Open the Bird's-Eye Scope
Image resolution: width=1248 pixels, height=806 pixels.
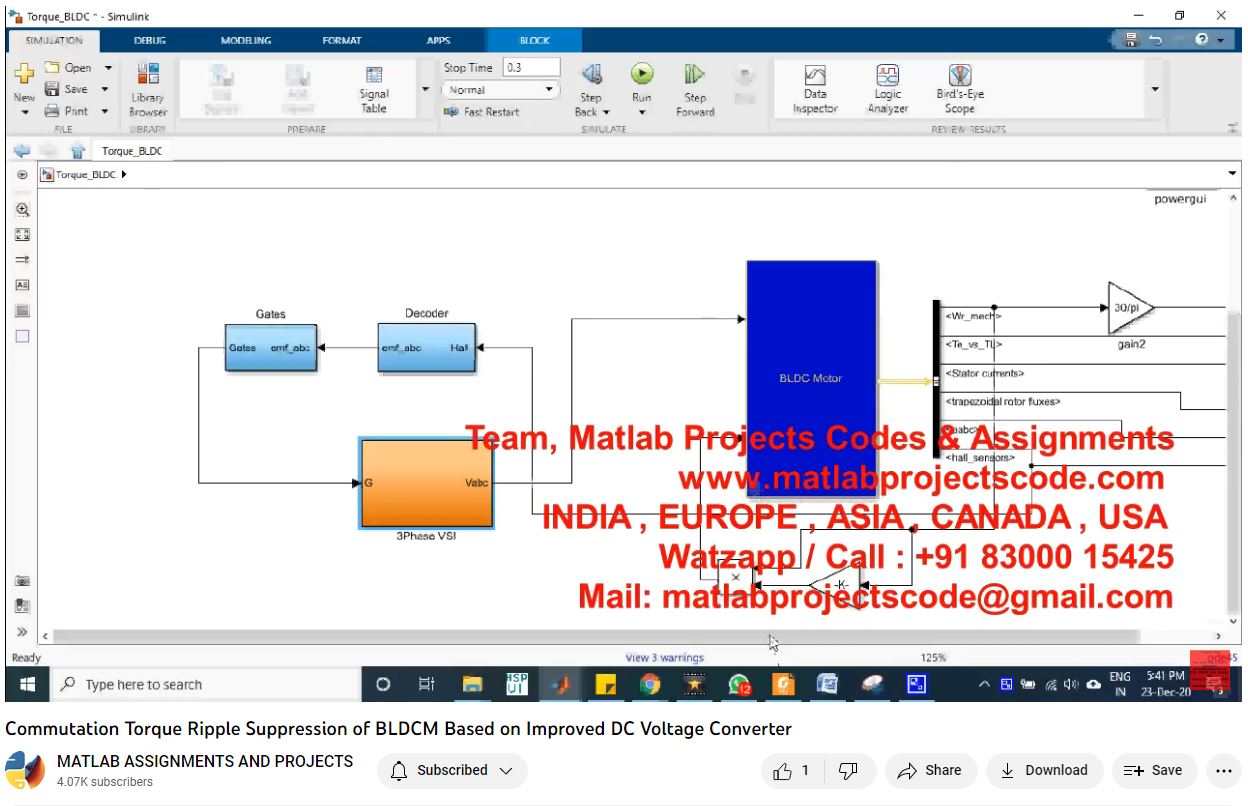960,88
